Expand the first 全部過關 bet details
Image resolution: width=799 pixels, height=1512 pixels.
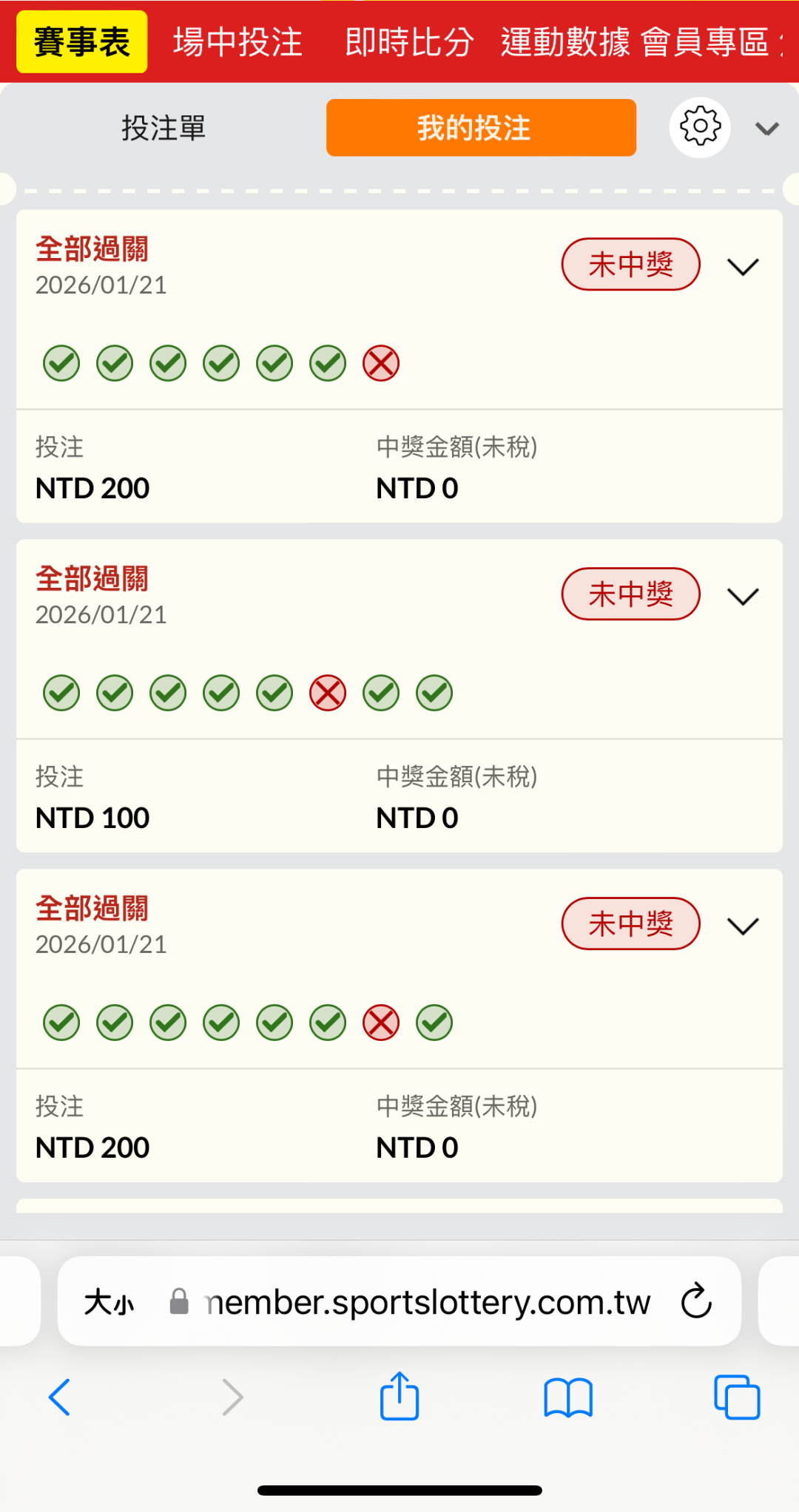point(743,266)
